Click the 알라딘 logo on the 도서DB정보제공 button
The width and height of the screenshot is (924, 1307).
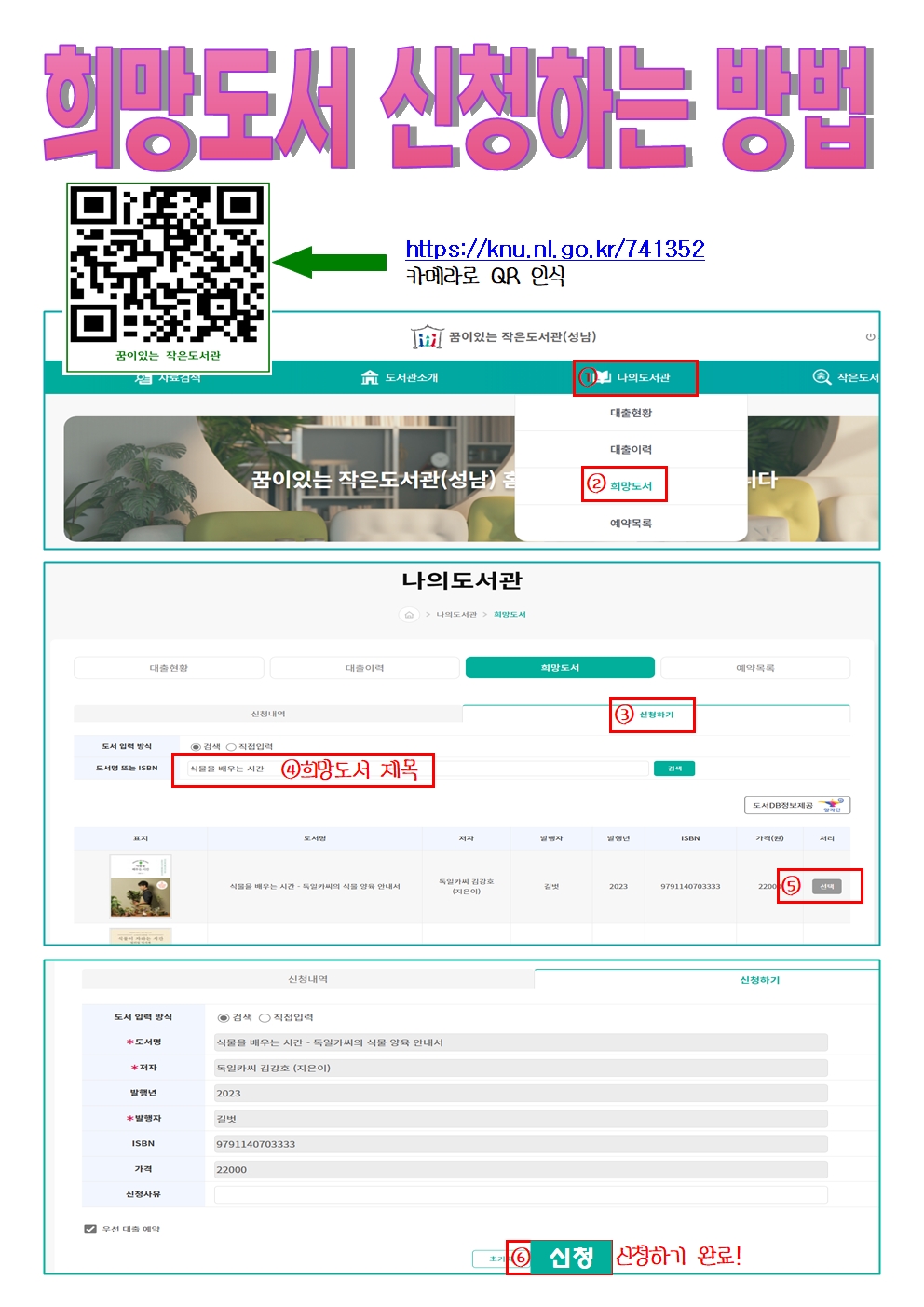click(x=831, y=806)
